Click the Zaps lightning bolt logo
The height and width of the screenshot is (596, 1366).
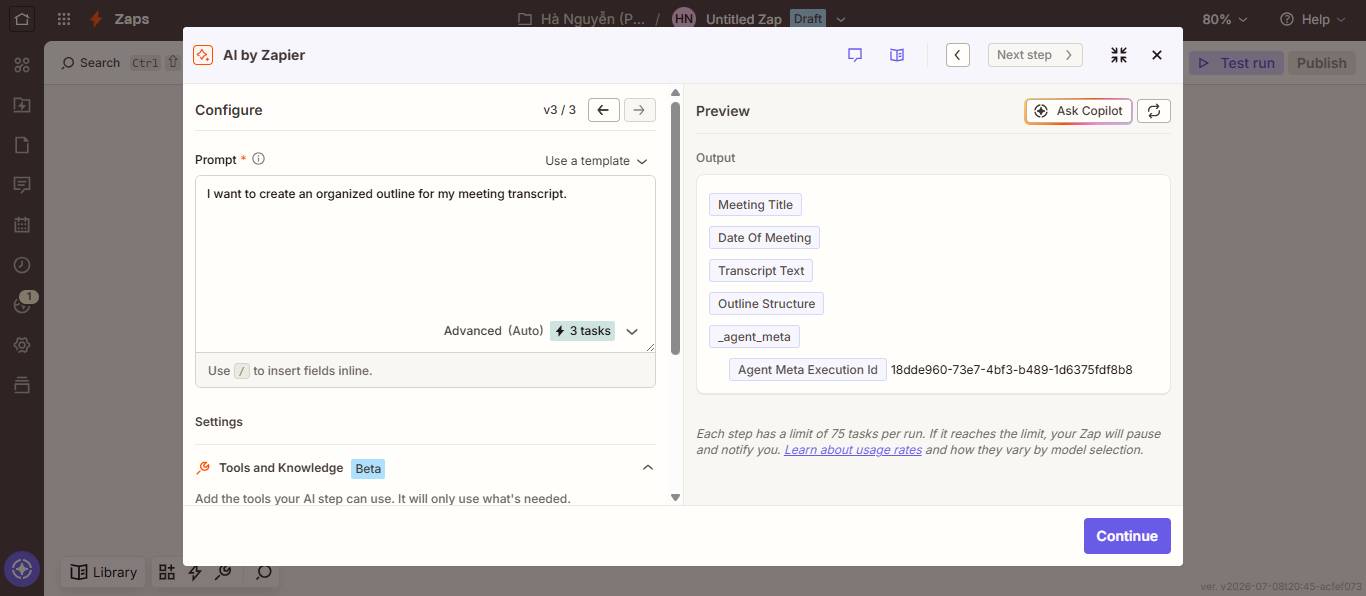pyautogui.click(x=96, y=19)
